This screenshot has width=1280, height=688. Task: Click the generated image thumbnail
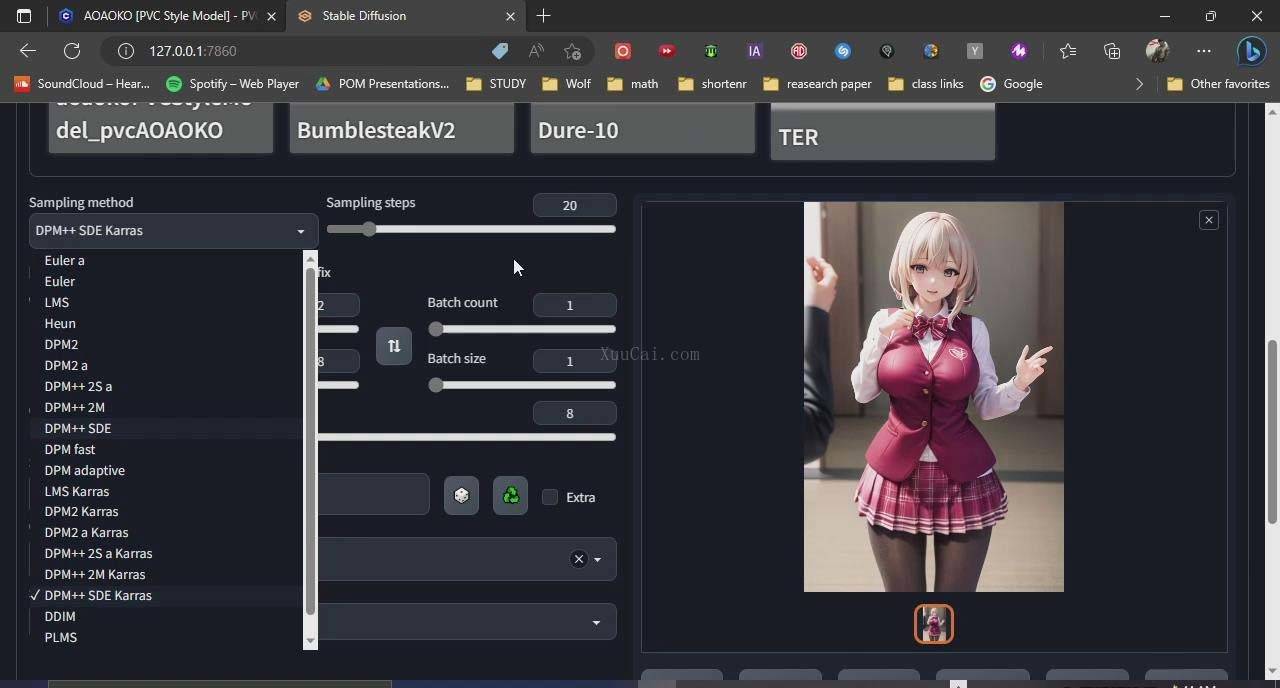(934, 624)
